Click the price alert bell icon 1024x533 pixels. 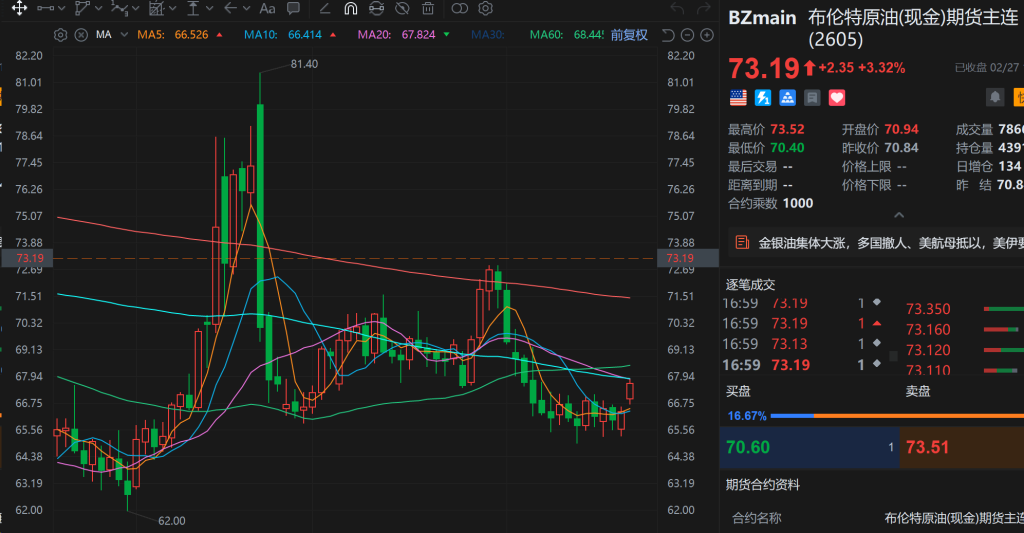(995, 97)
